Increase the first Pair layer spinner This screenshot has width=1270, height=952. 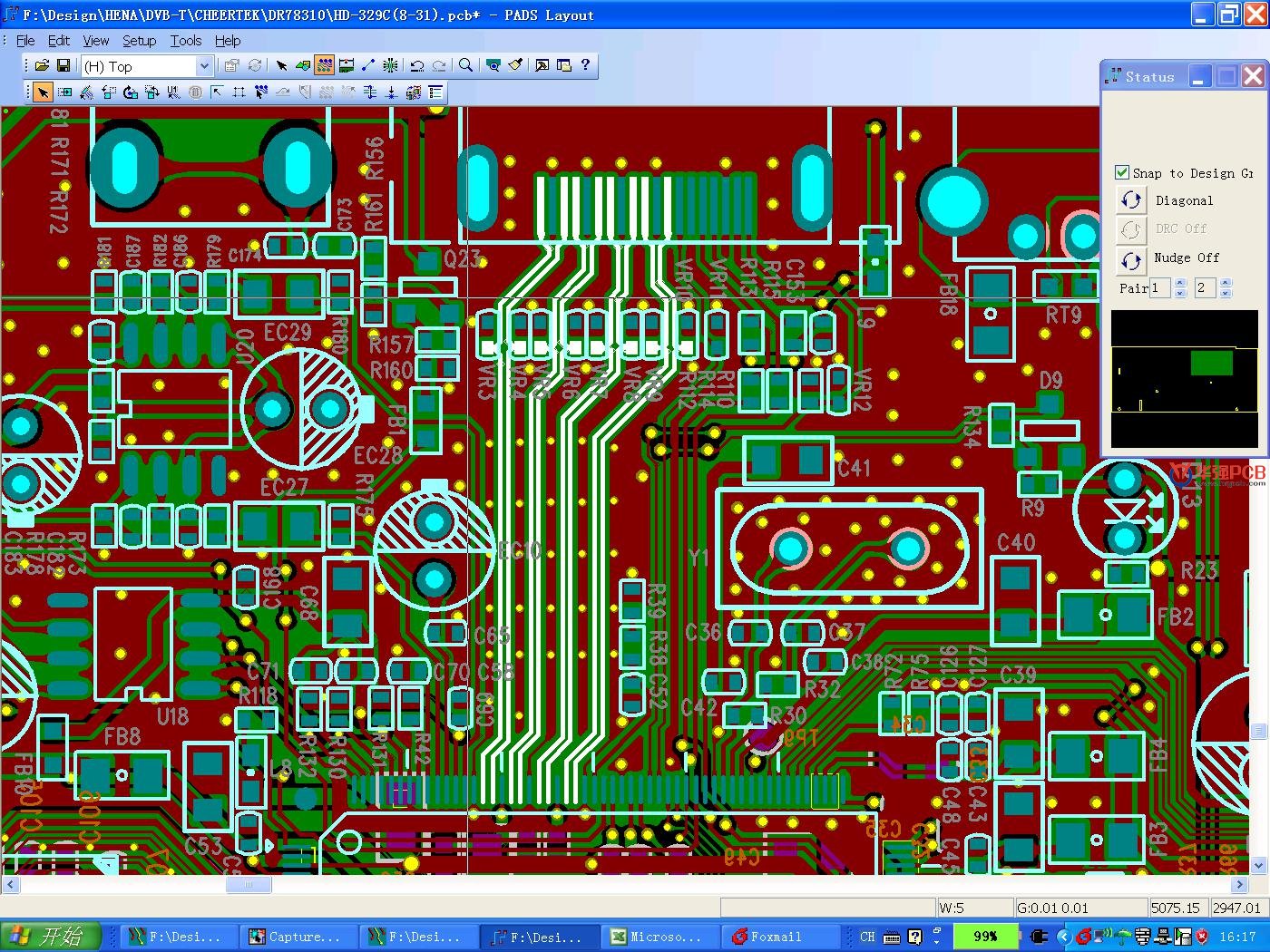point(1180,283)
